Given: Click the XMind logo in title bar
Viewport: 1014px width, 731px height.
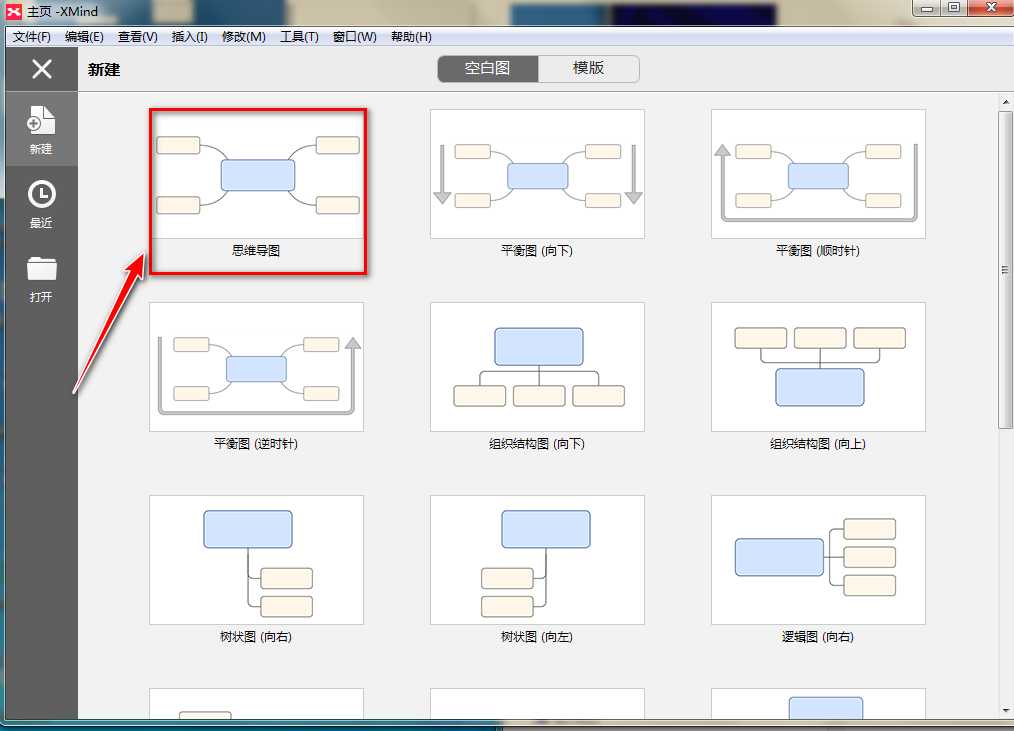Looking at the screenshot, I should [14, 11].
